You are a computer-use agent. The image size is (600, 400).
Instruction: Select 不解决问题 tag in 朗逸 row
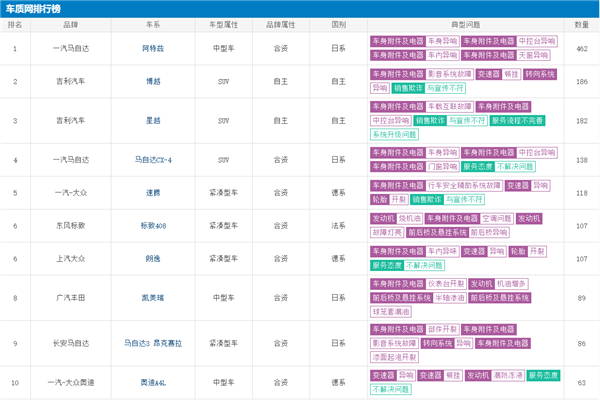pyautogui.click(x=424, y=265)
